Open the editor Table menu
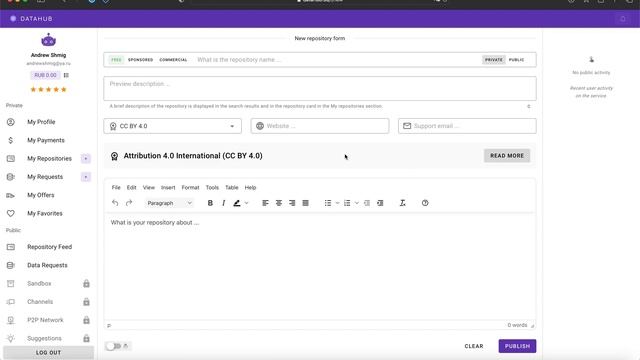The image size is (640, 360). [x=231, y=188]
